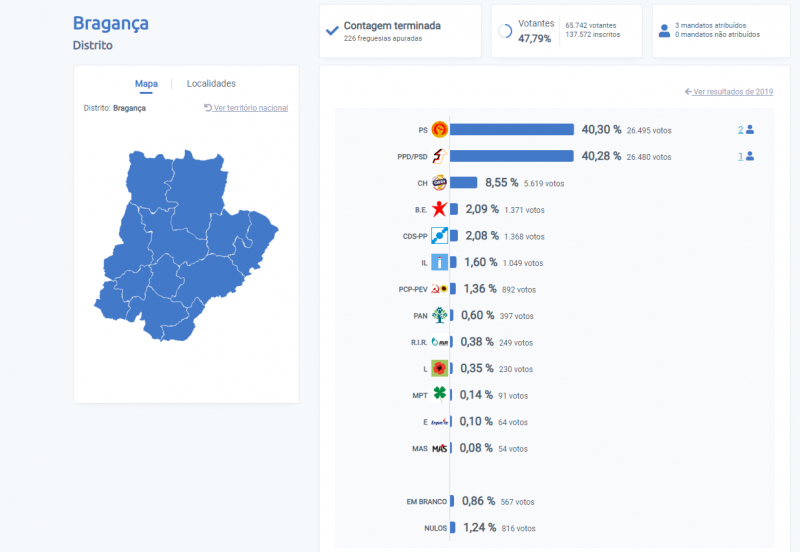Click the PPD/PSD mandate person icon
The width and height of the screenshot is (800, 552).
point(750,156)
